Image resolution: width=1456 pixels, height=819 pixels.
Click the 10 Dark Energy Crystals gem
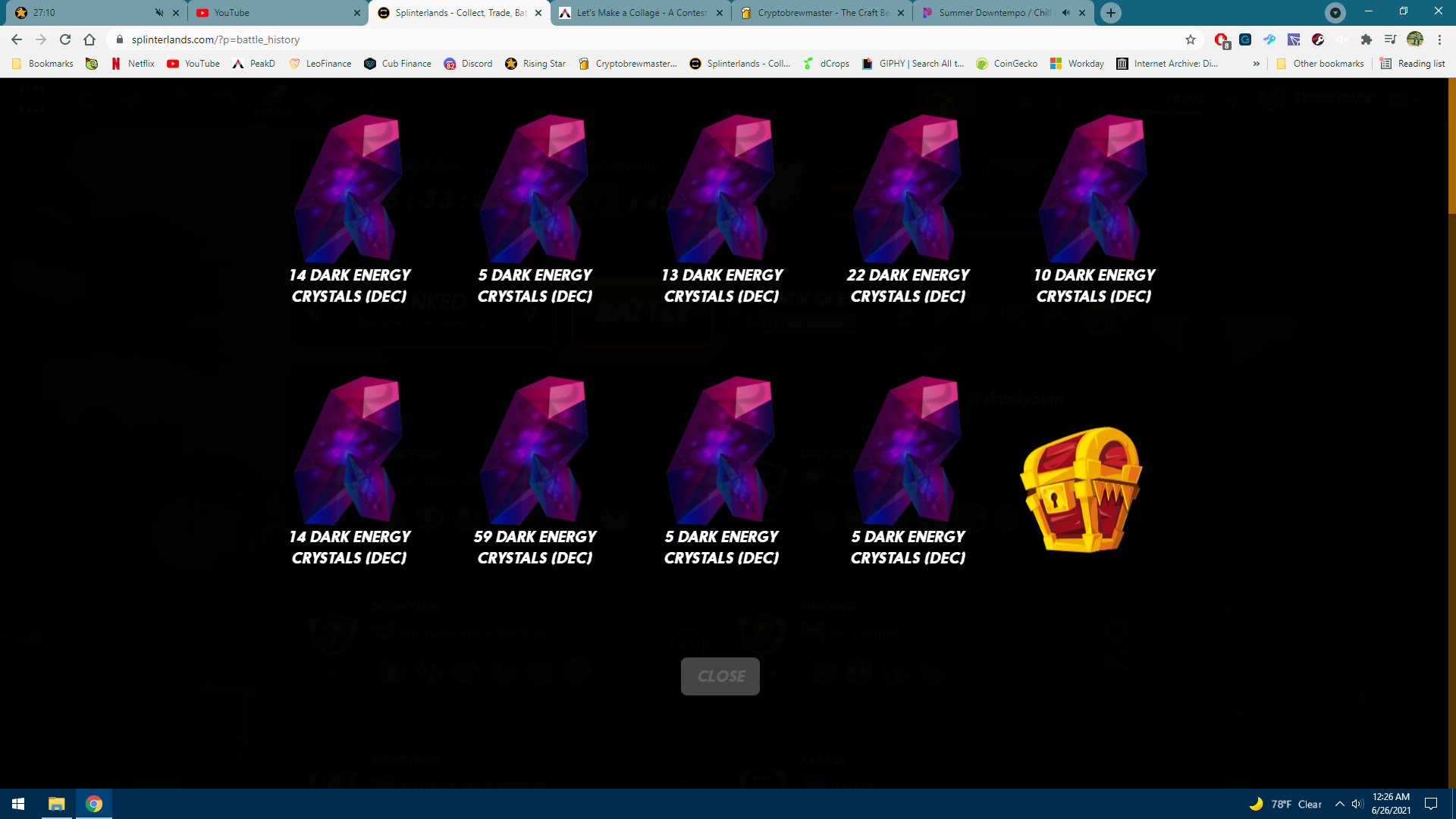tap(1094, 188)
